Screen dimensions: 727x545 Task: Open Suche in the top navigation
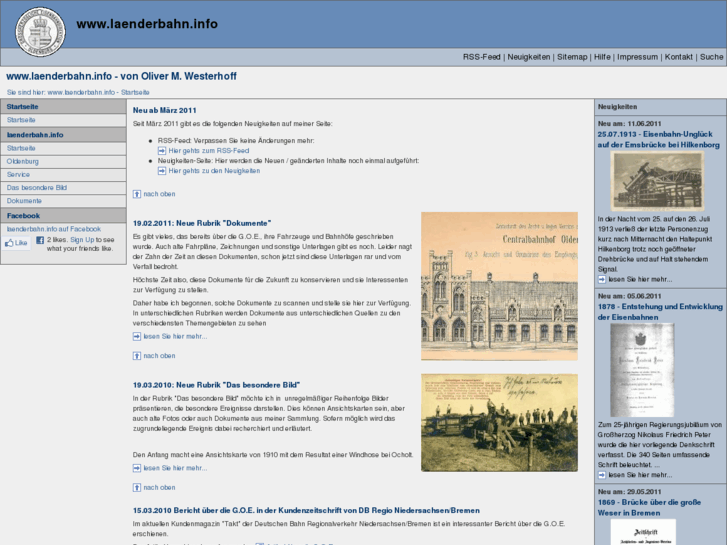[x=711, y=57]
